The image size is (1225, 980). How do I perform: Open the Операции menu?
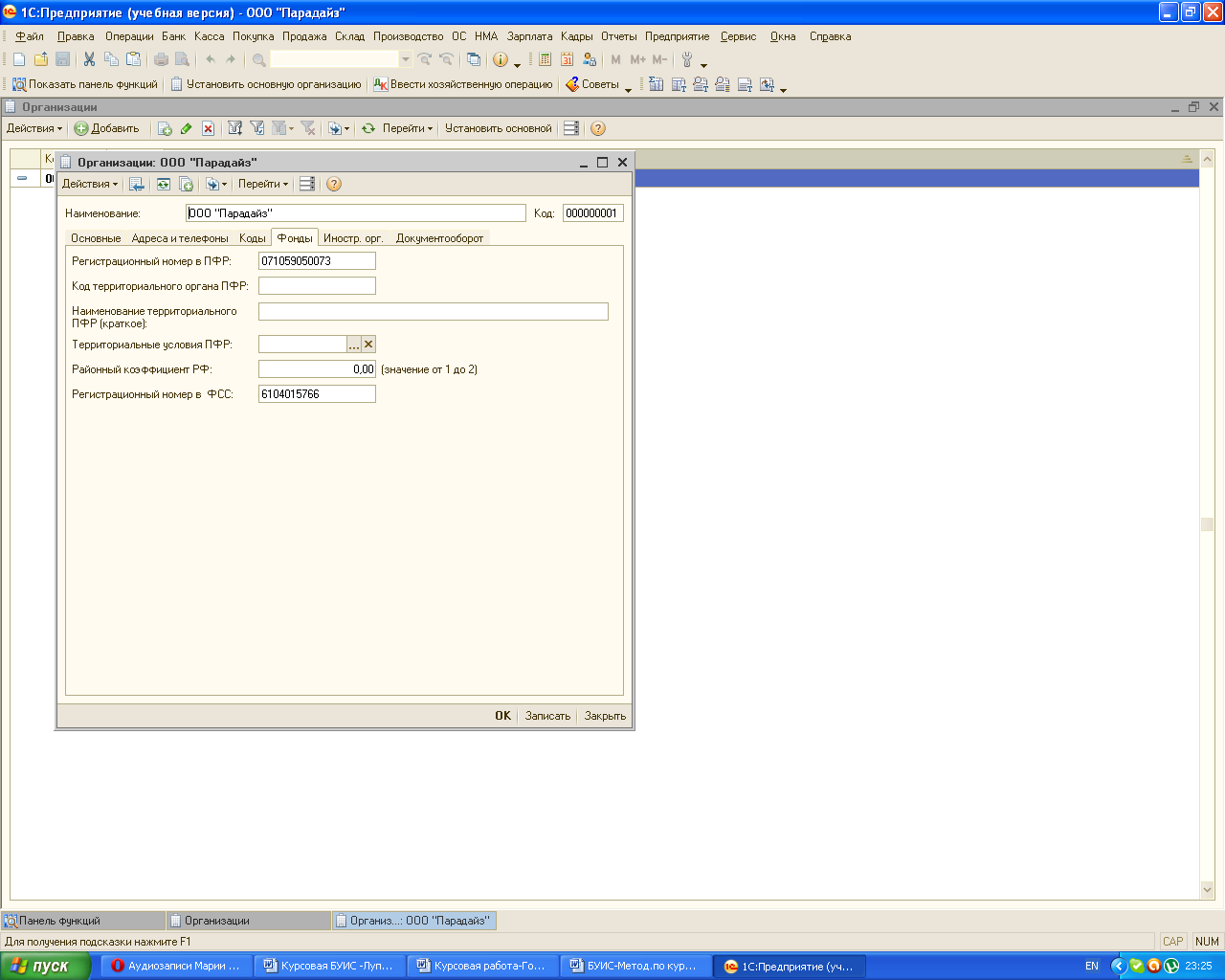coord(129,36)
